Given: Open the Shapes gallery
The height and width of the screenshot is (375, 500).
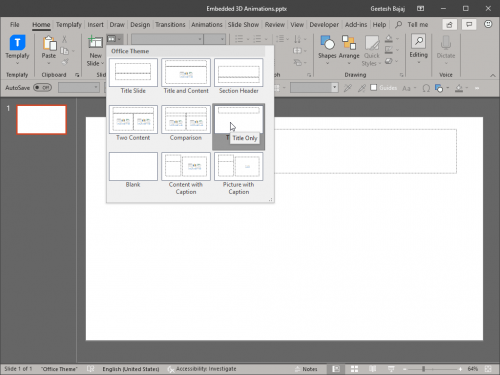Looking at the screenshot, I should 327,43.
